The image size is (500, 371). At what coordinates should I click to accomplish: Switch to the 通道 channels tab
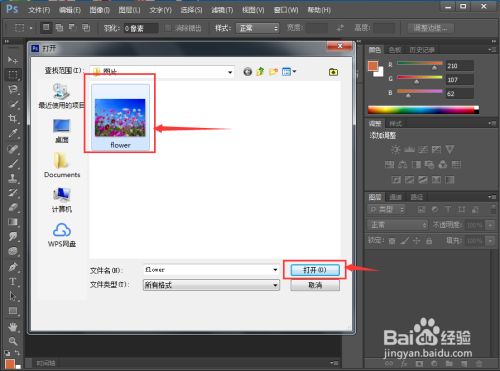(396, 197)
